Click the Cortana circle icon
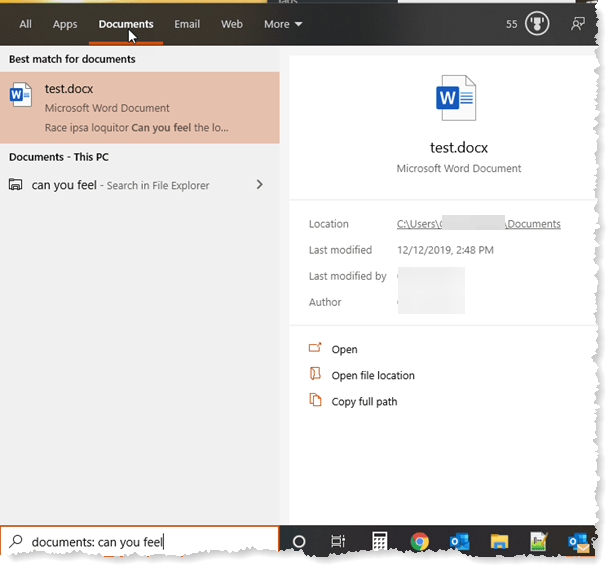The width and height of the screenshot is (615, 572). (298, 542)
